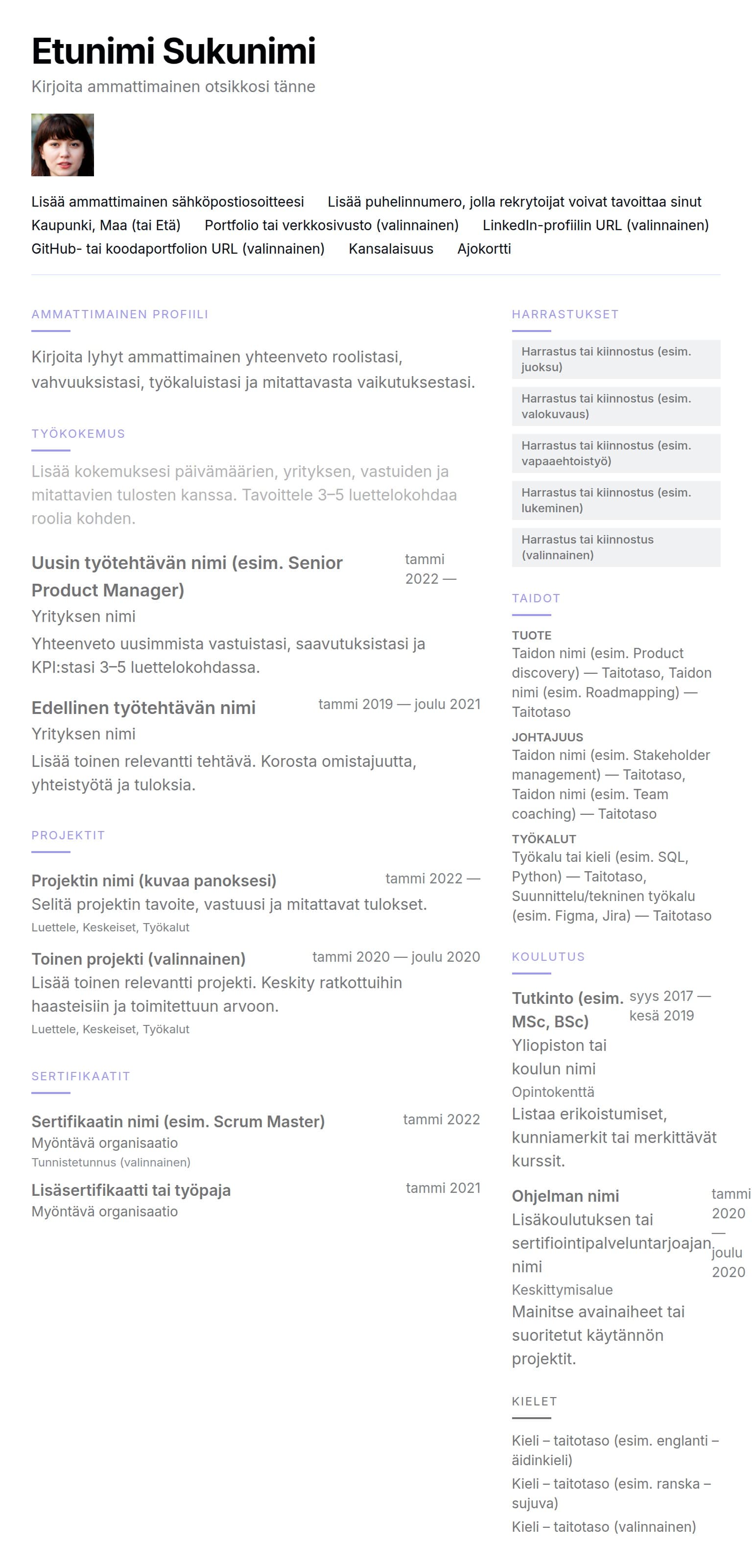Click the Kansalaisuus contact field
The height and width of the screenshot is (1568, 752).
point(391,249)
